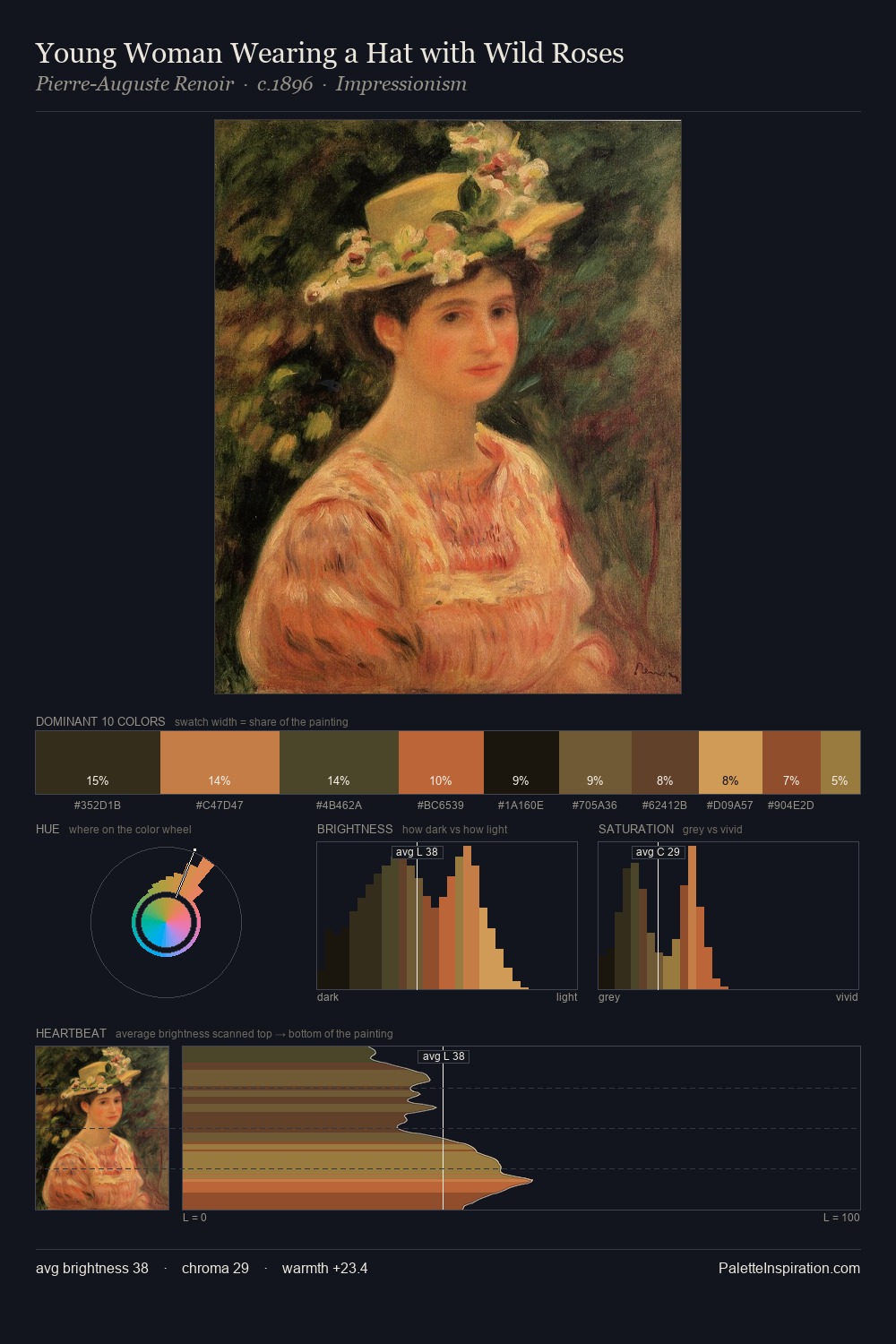Click the hex label #BC6539

coord(441,806)
